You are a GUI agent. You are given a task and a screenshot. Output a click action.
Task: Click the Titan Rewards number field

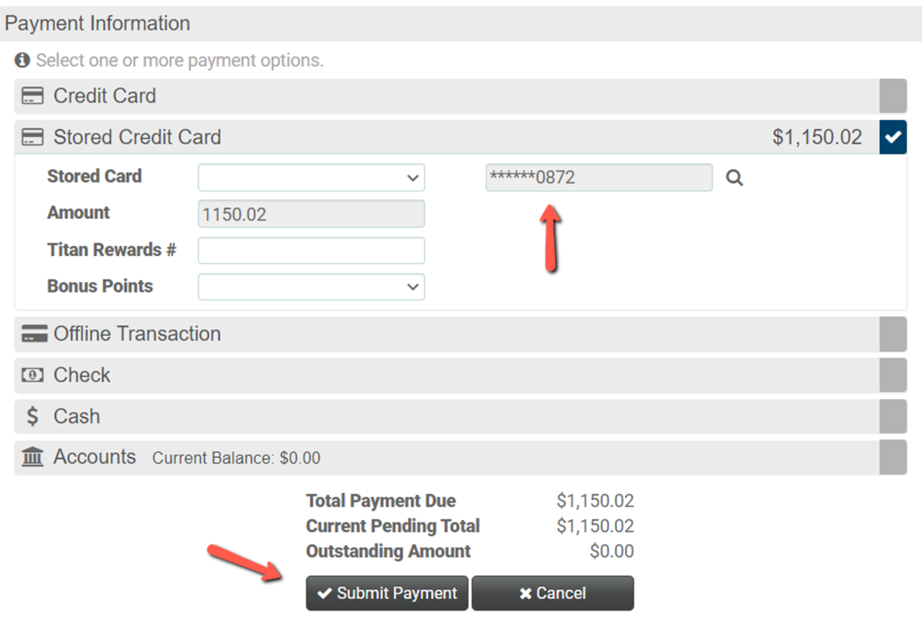coord(311,250)
